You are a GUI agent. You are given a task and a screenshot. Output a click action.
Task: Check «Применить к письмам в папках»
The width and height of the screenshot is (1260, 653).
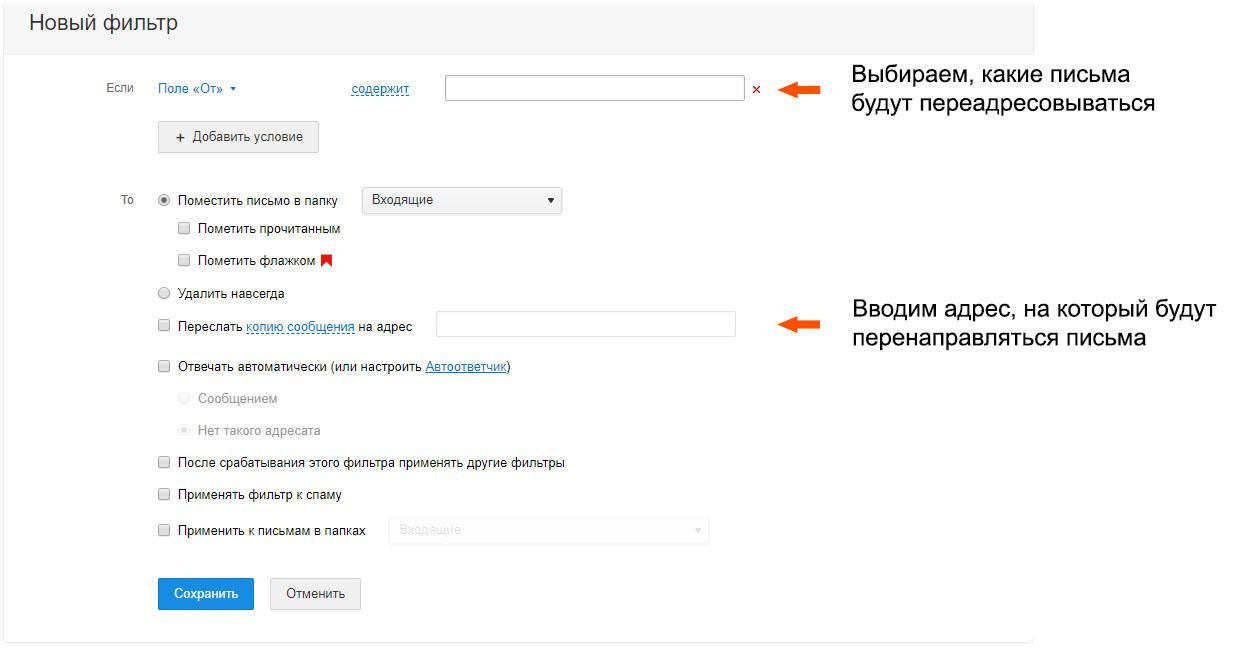164,531
